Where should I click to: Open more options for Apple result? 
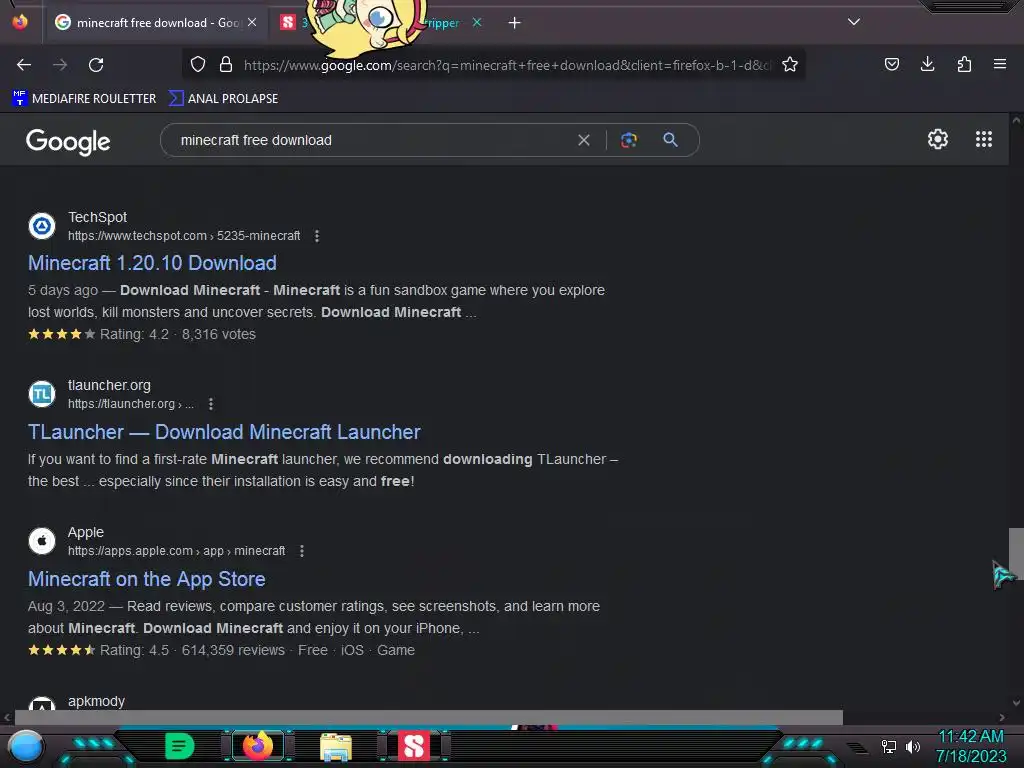coord(301,551)
